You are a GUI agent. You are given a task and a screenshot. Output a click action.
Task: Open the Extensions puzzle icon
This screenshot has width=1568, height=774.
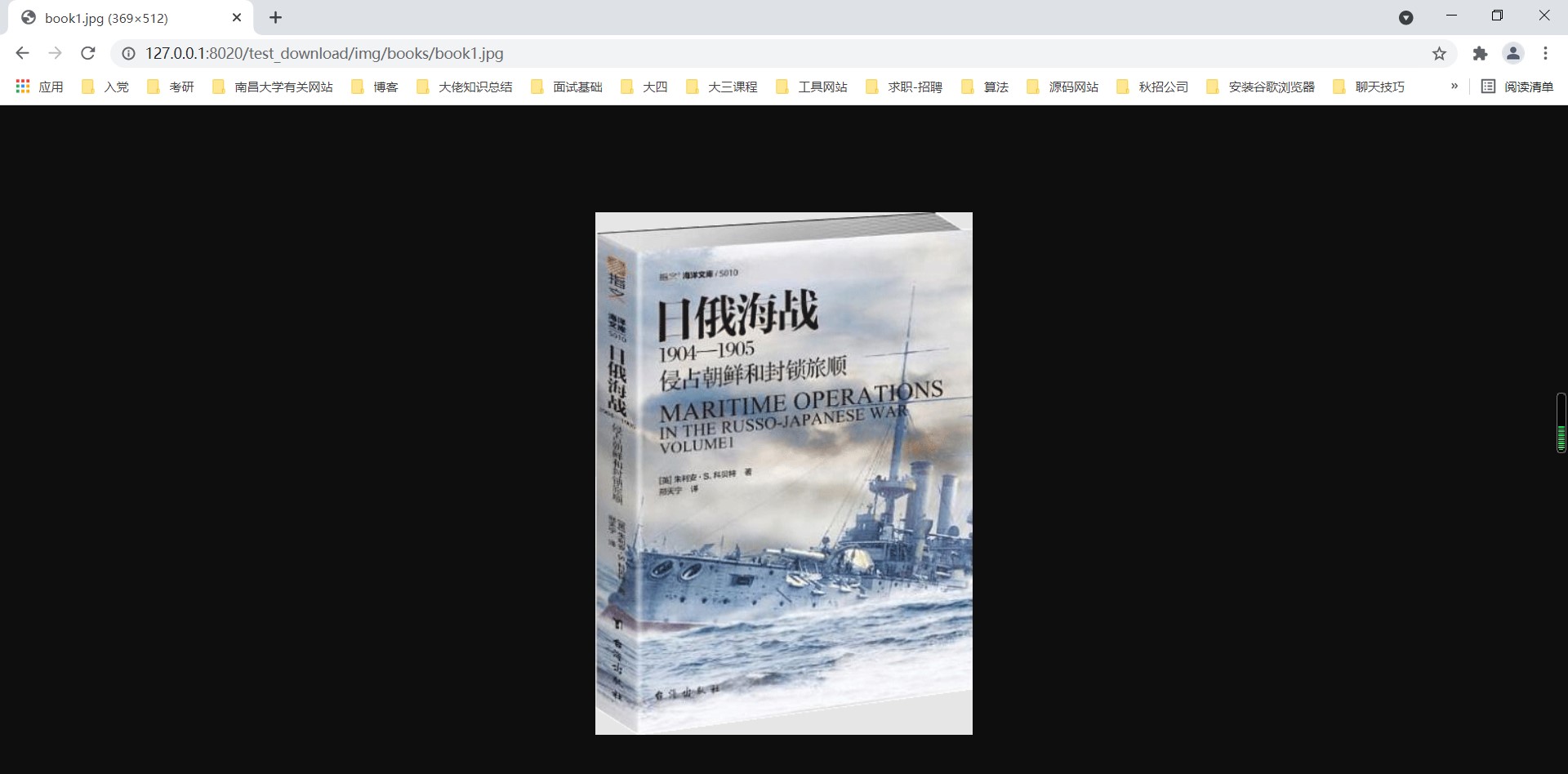click(1480, 53)
